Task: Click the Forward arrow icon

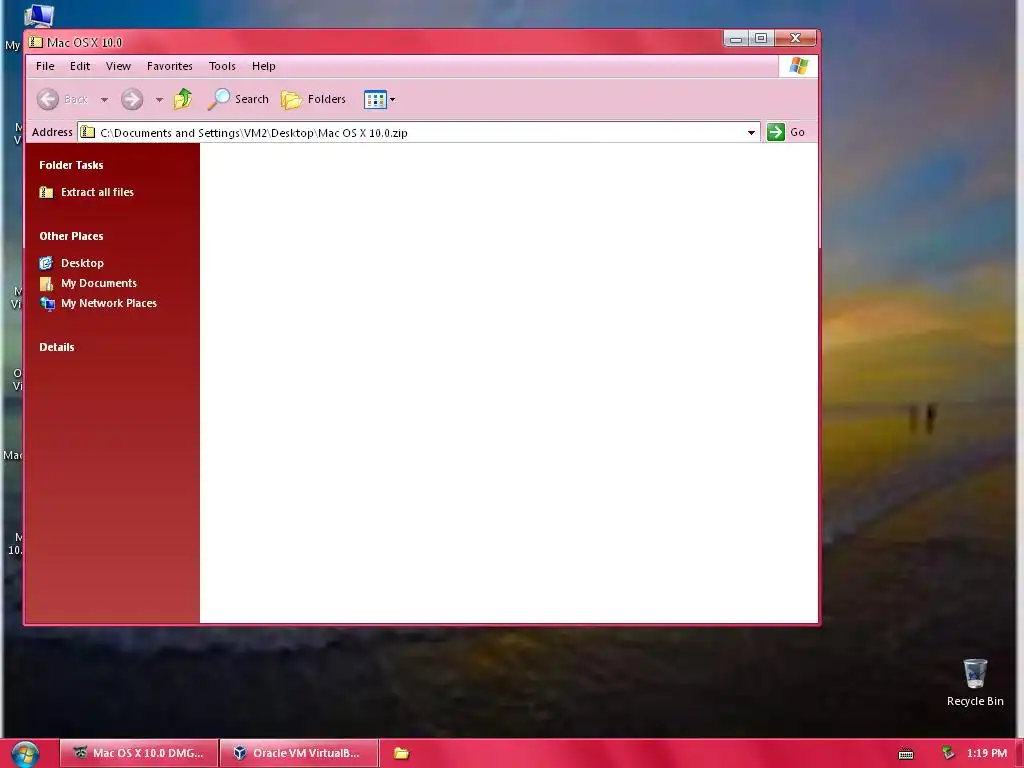Action: (132, 99)
